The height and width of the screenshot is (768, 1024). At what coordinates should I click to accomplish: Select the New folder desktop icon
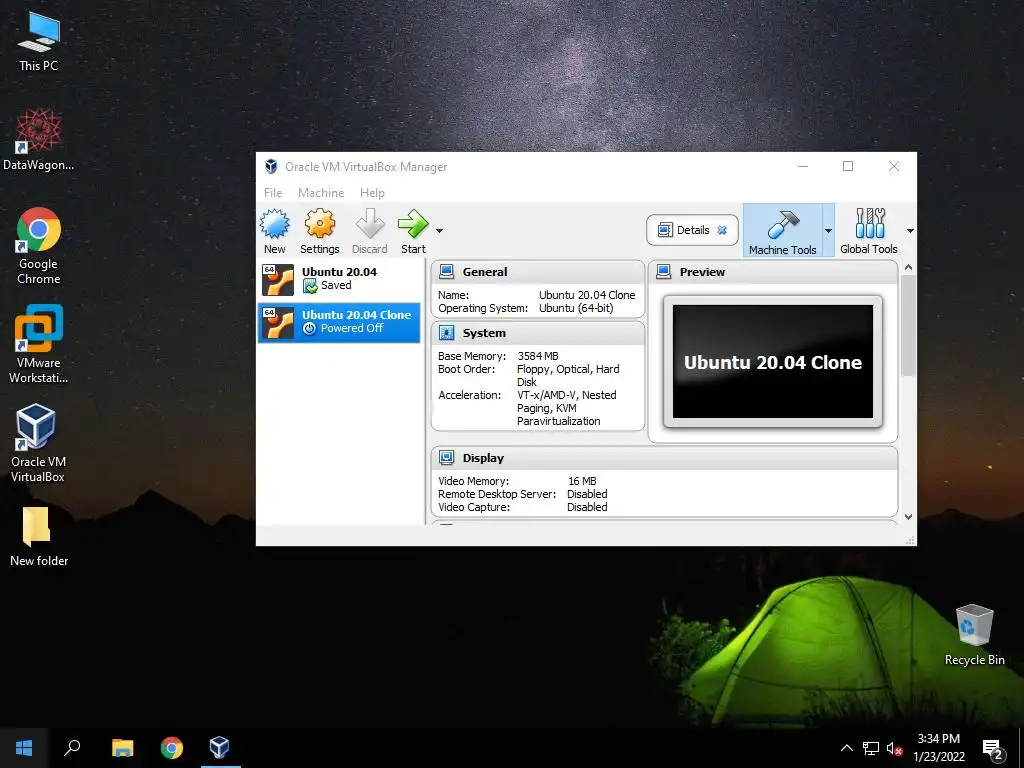point(39,536)
